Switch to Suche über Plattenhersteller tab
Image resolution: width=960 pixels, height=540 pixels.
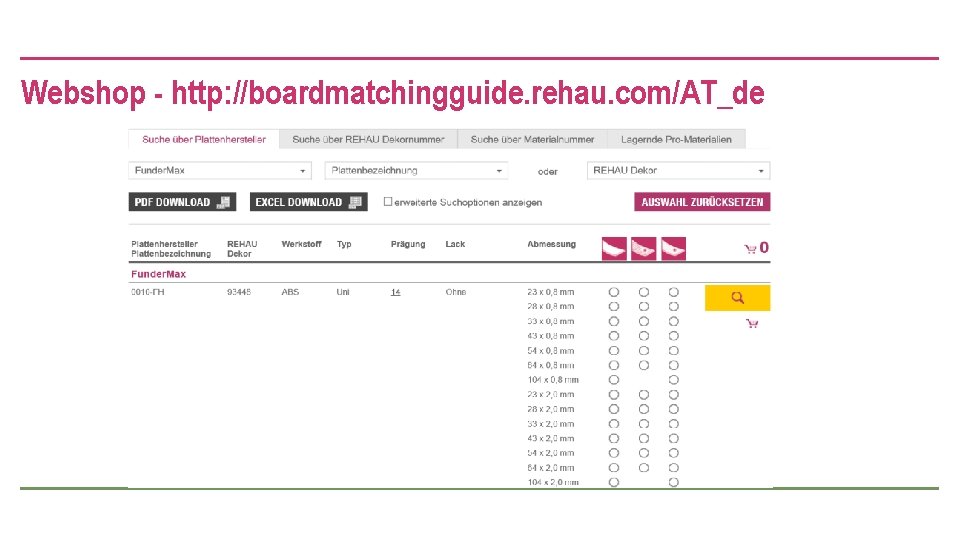pyautogui.click(x=204, y=139)
